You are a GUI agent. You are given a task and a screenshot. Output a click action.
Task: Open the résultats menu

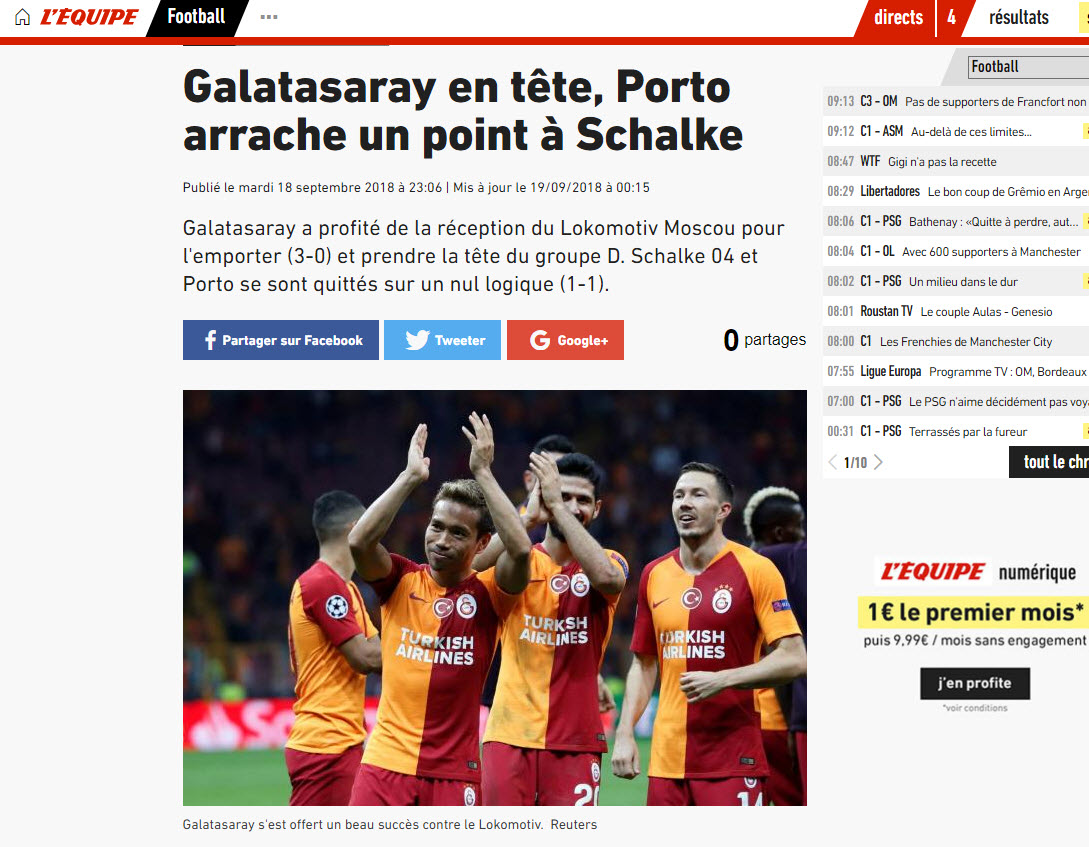(x=1019, y=17)
